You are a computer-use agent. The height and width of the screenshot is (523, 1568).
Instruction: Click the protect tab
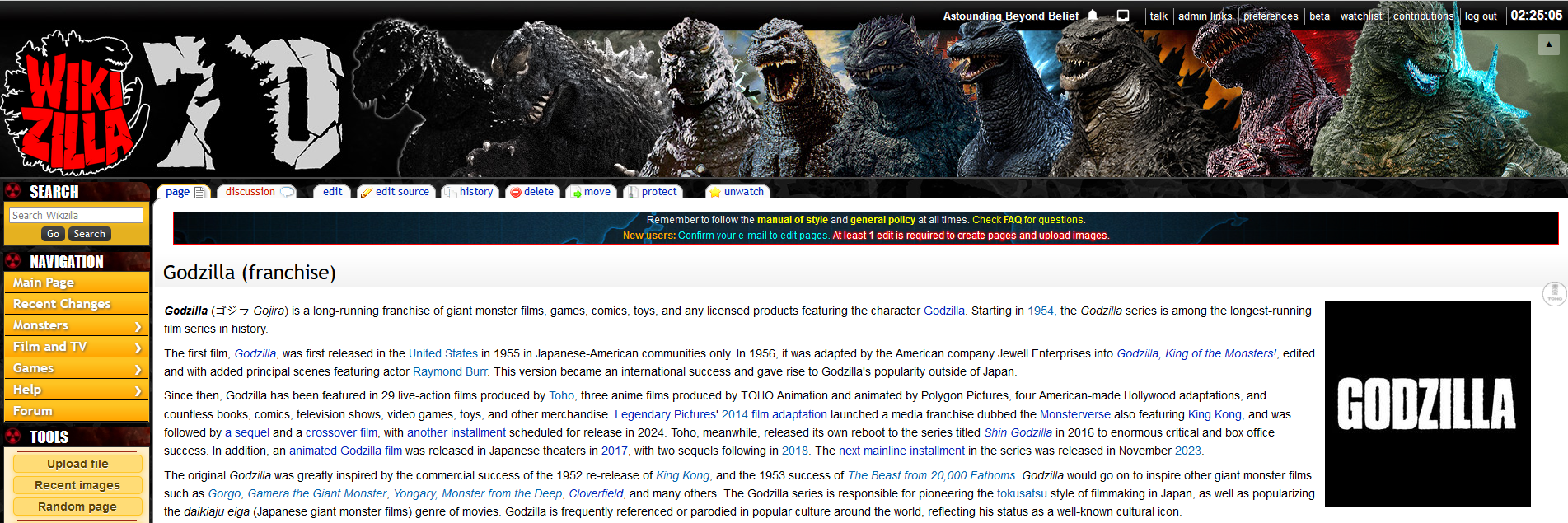pos(653,192)
